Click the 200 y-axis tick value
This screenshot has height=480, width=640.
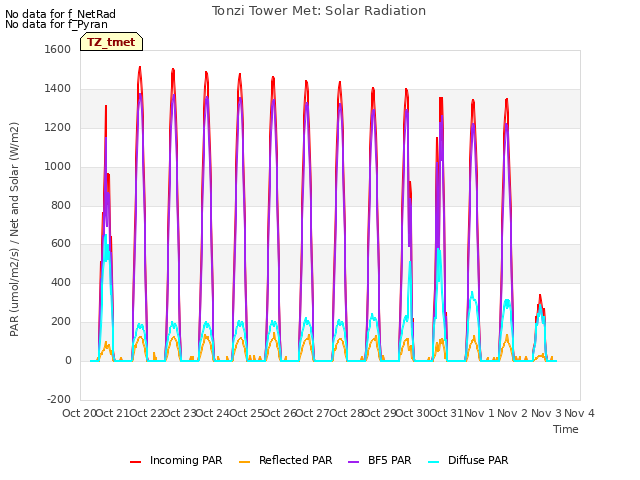coord(61,322)
